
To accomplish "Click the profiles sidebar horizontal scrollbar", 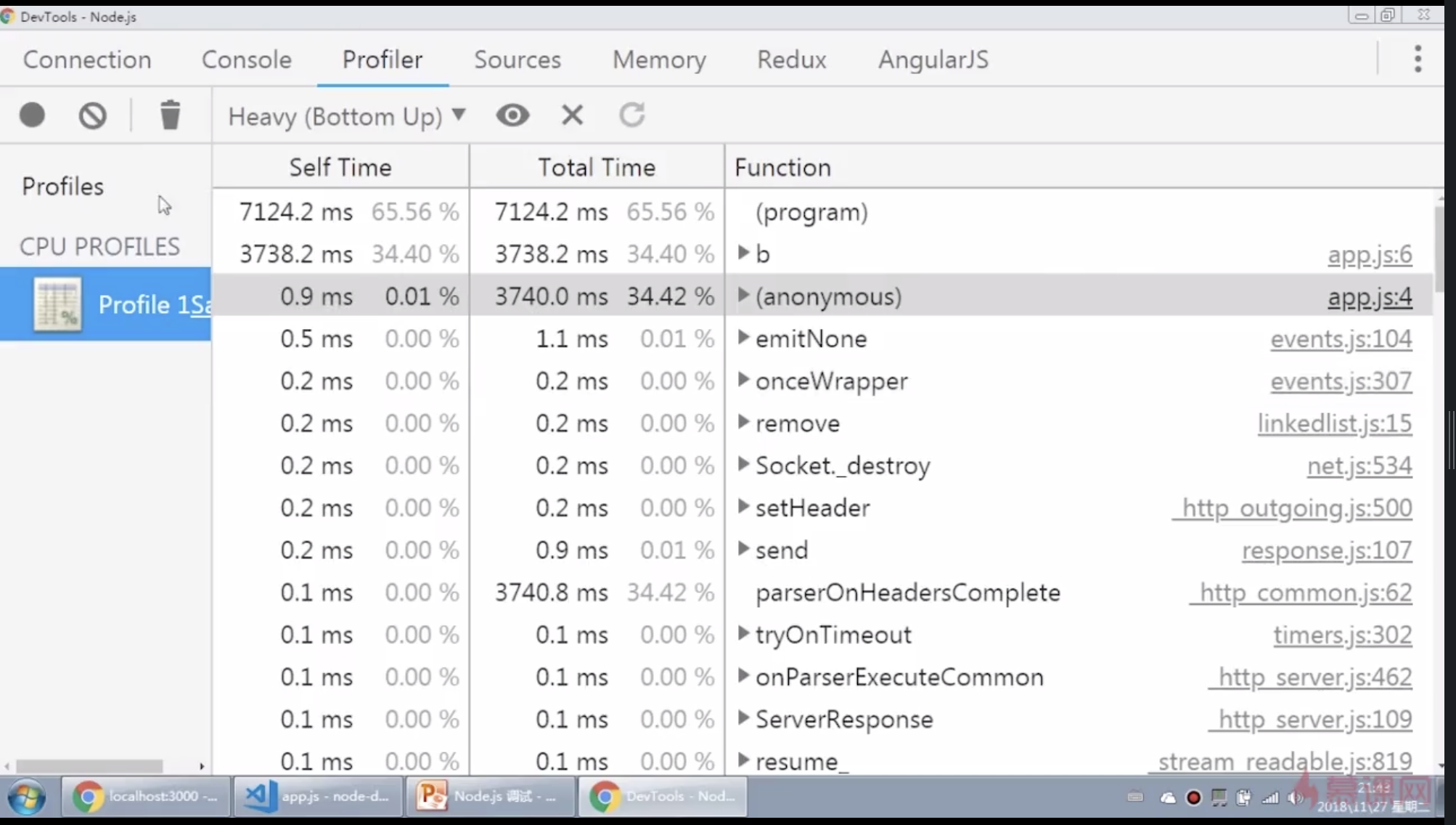I will 89,766.
